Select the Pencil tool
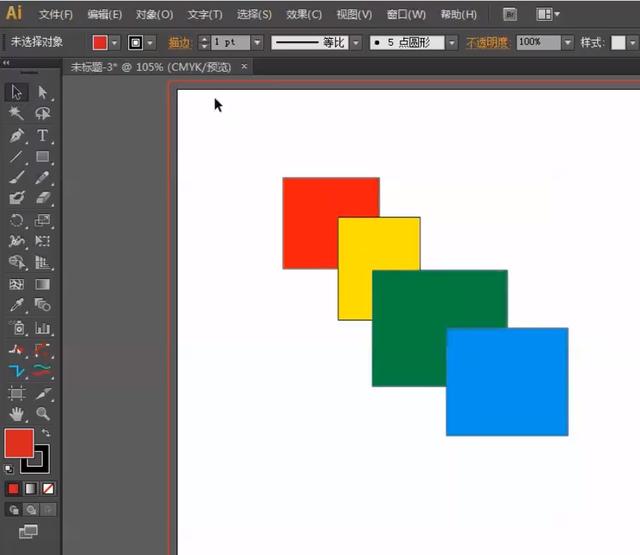The height and width of the screenshot is (555, 640). [42, 178]
